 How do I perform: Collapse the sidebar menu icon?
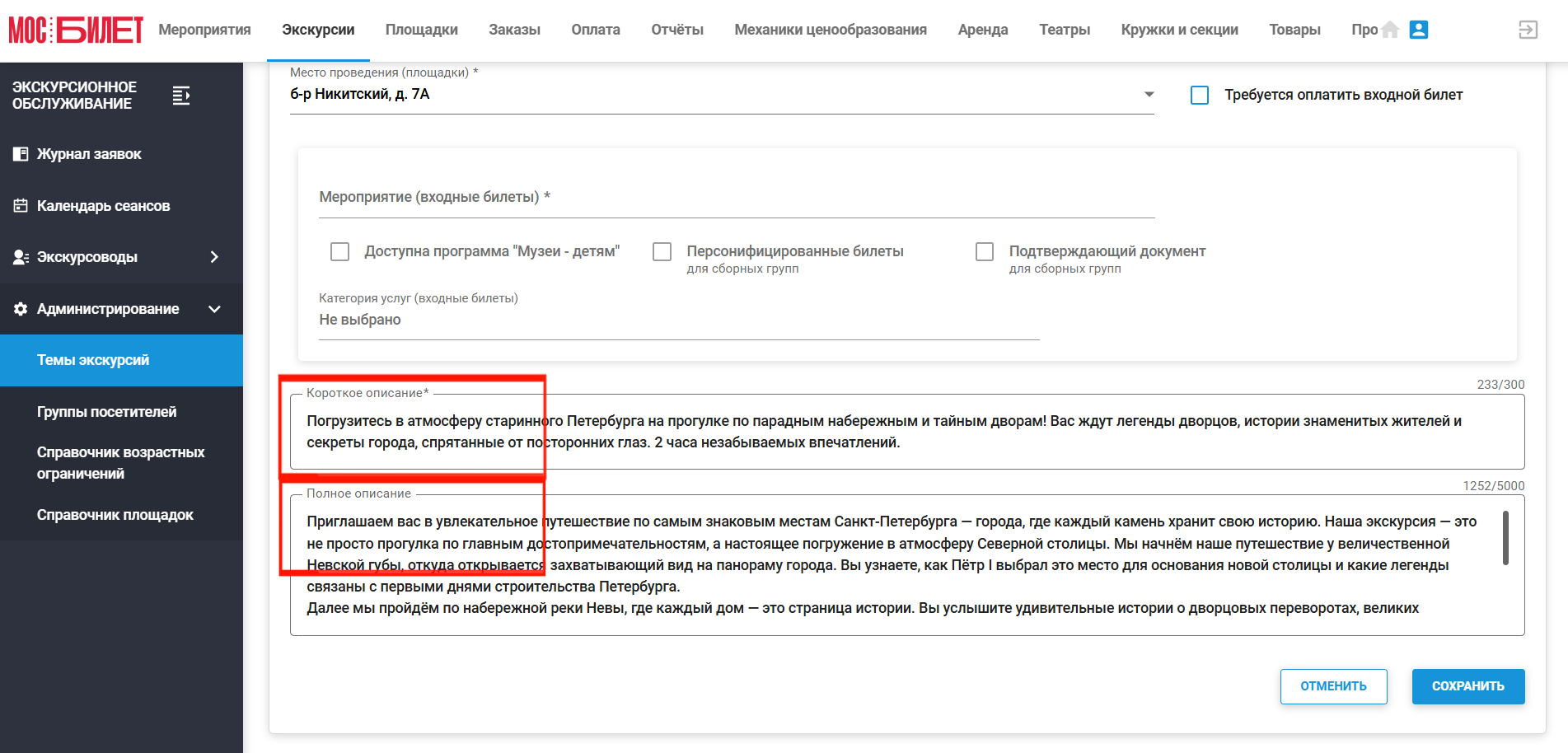click(x=181, y=96)
